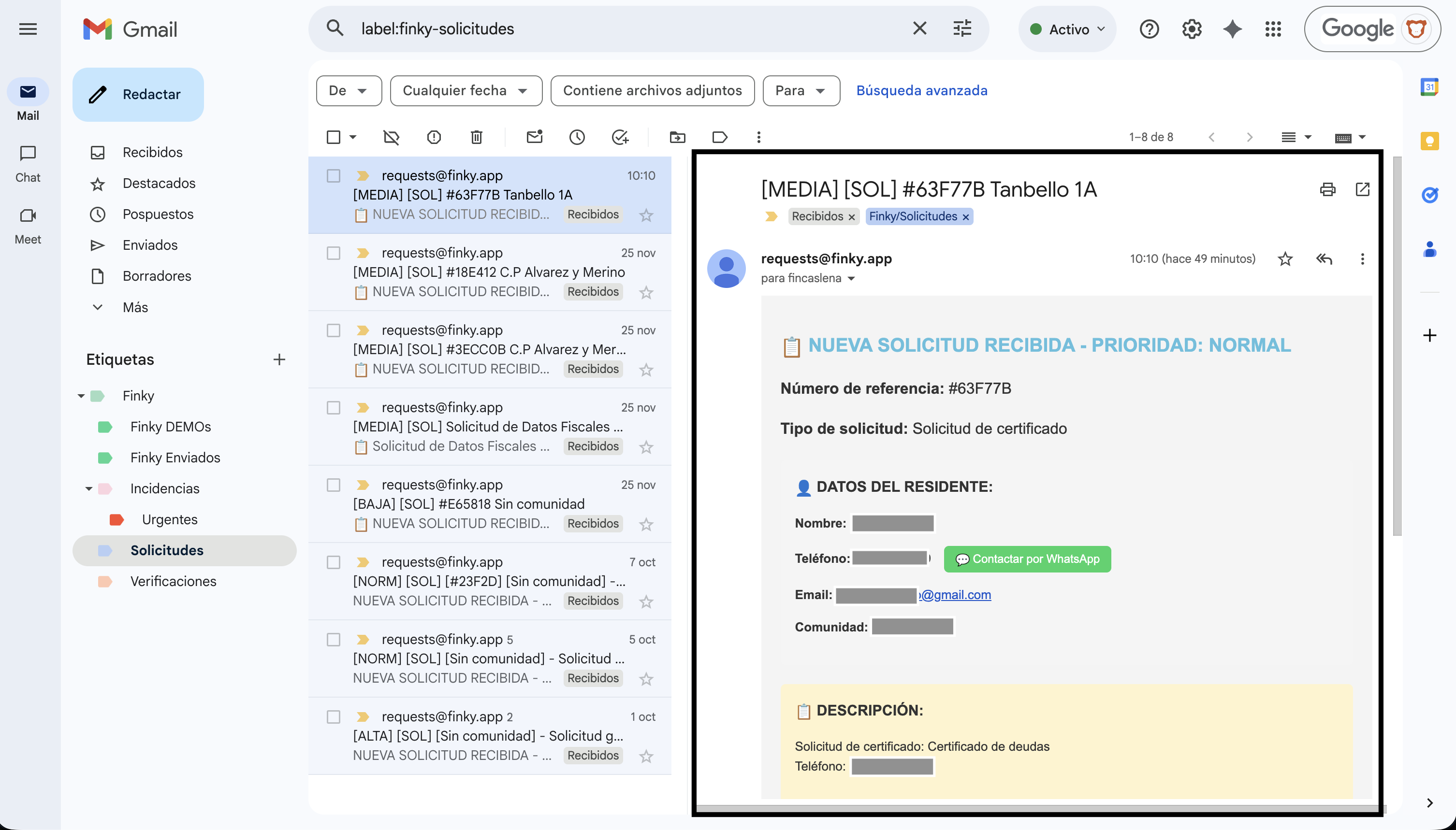
Task: Open Búsqueda avanzada
Action: click(x=922, y=90)
